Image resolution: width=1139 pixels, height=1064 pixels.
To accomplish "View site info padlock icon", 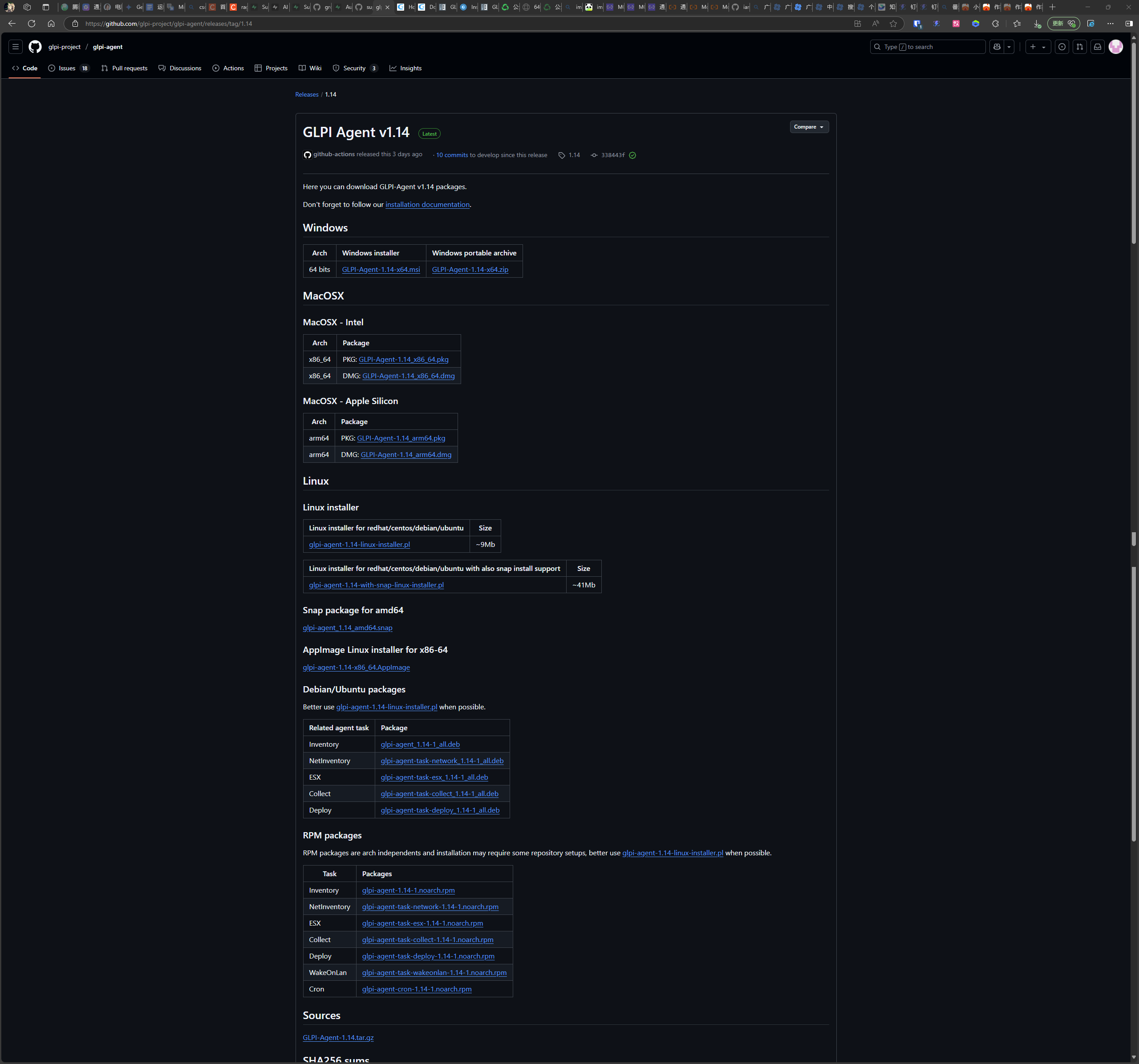I will [x=75, y=24].
